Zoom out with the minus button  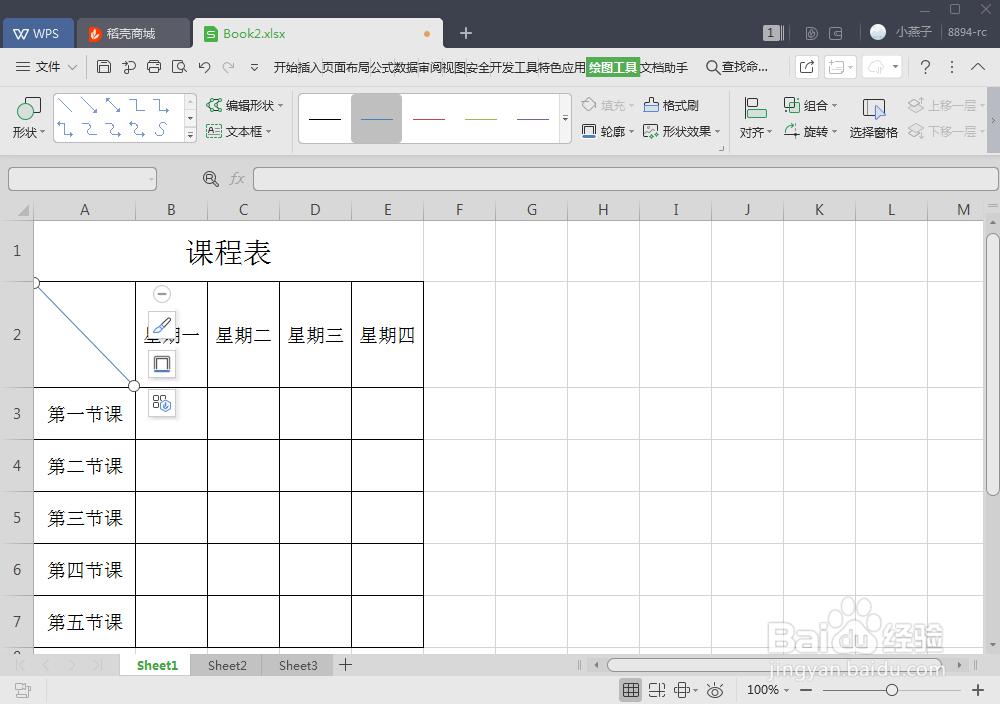[x=806, y=690]
